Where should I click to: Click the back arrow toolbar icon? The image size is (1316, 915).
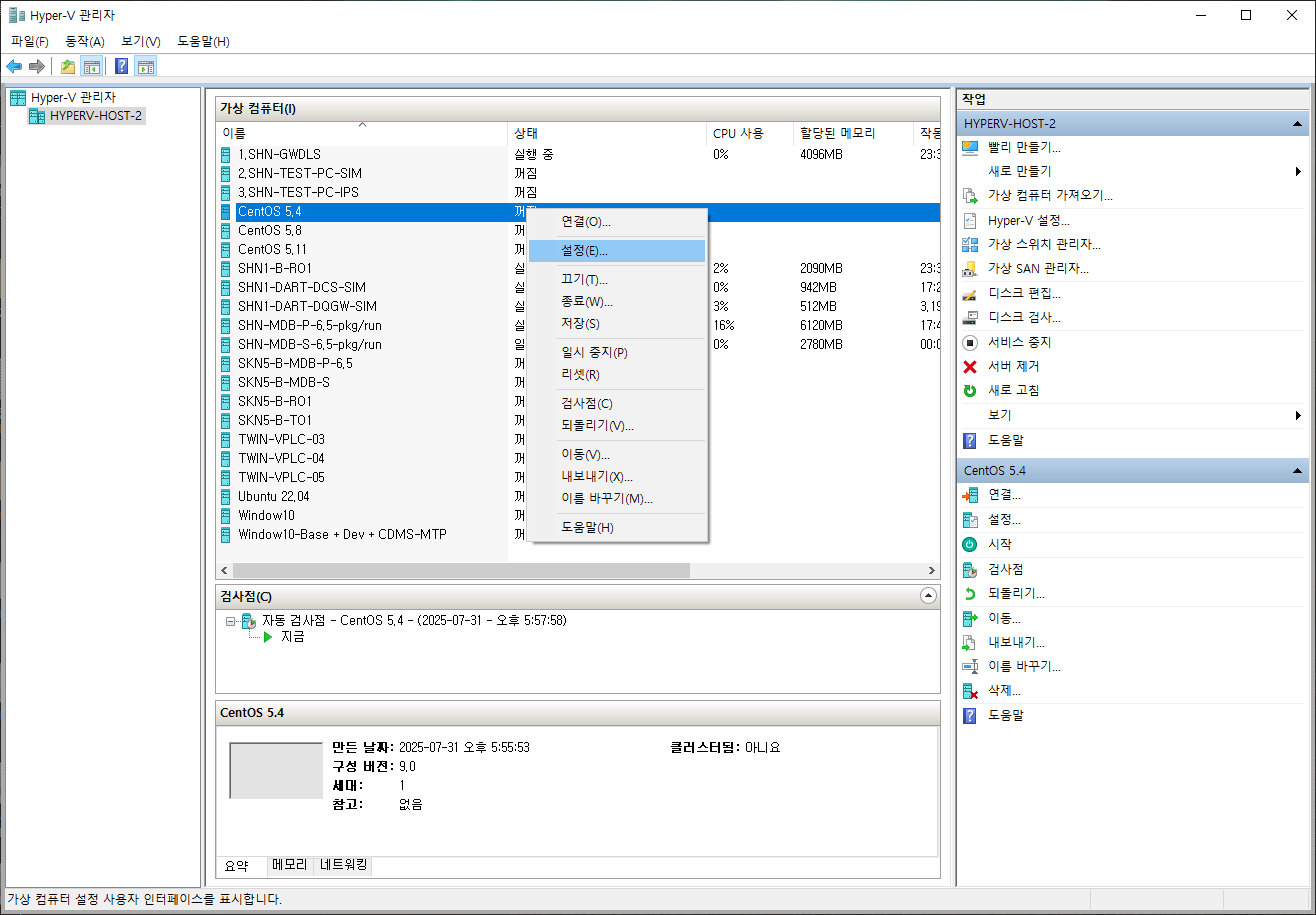click(x=14, y=67)
